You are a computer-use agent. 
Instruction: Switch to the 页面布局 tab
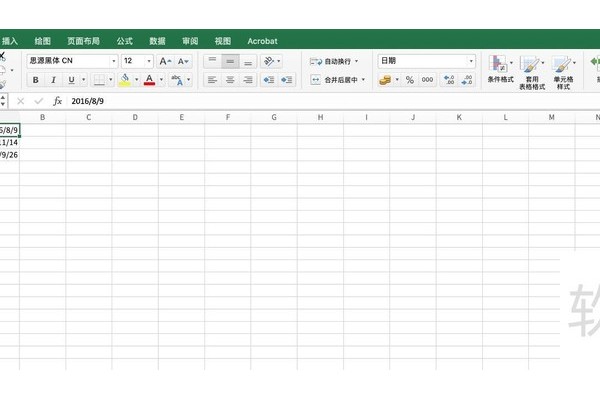click(83, 41)
